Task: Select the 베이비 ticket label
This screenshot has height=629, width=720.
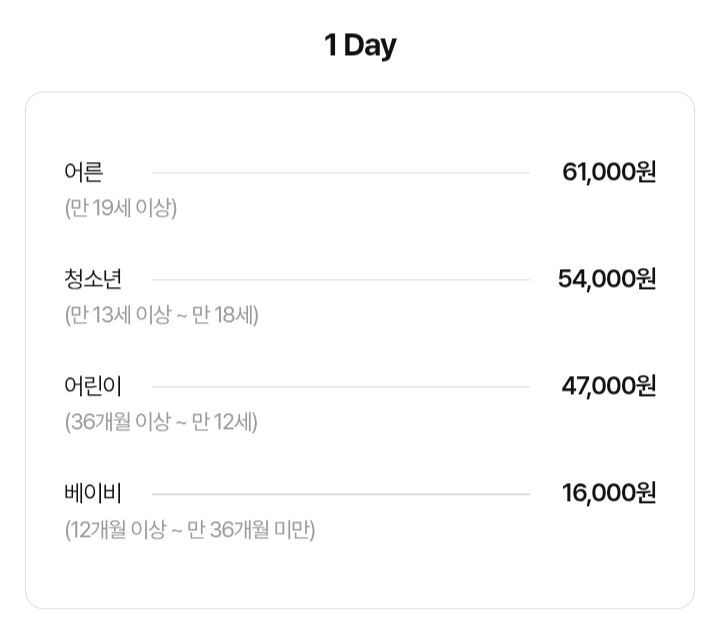Action: pos(93,493)
